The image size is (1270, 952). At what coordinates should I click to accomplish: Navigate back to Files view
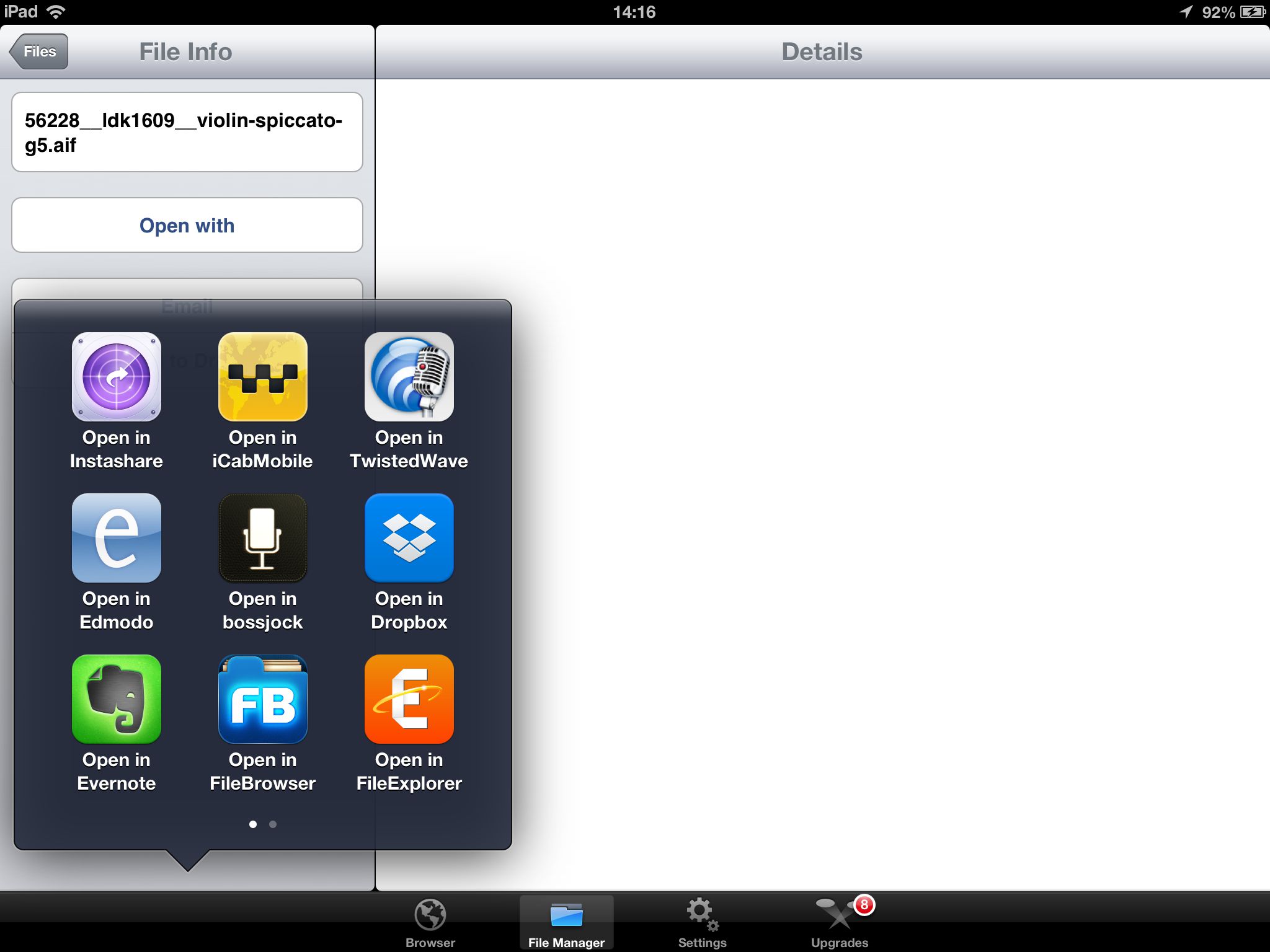pos(38,50)
